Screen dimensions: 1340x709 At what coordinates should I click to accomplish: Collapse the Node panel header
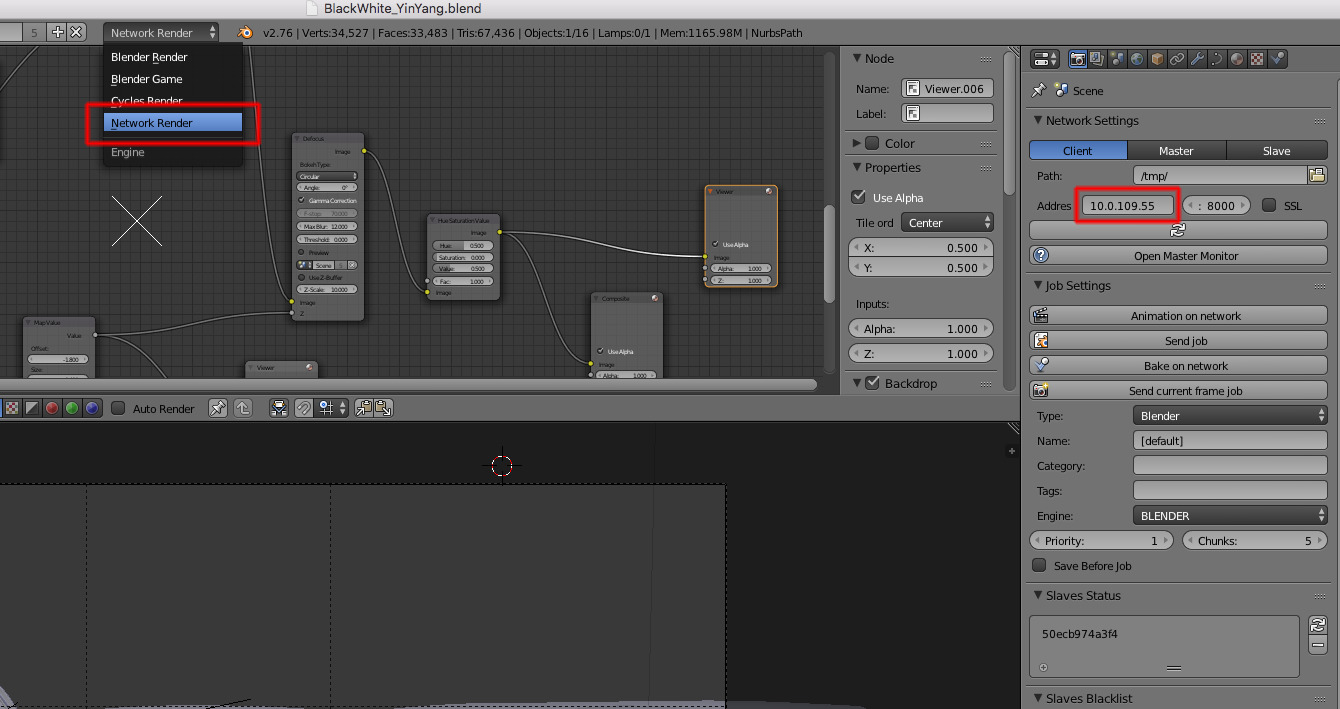856,59
